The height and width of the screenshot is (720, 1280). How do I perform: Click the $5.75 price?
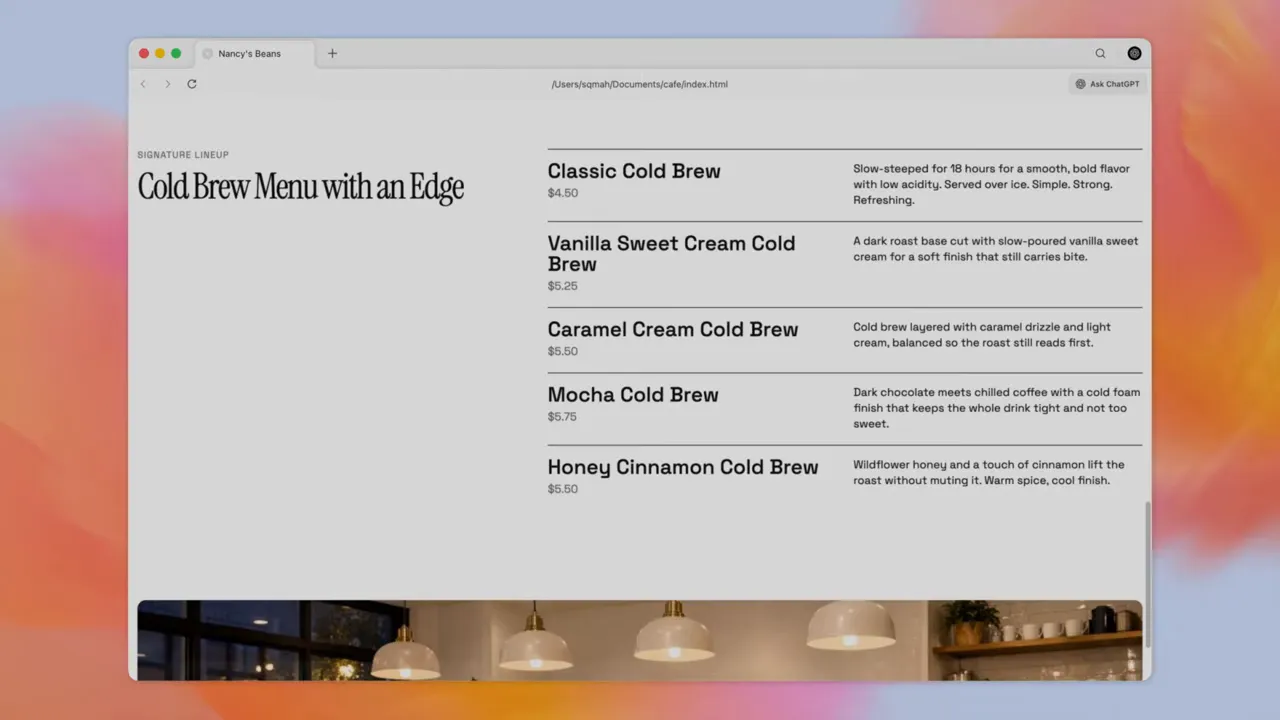click(x=563, y=417)
